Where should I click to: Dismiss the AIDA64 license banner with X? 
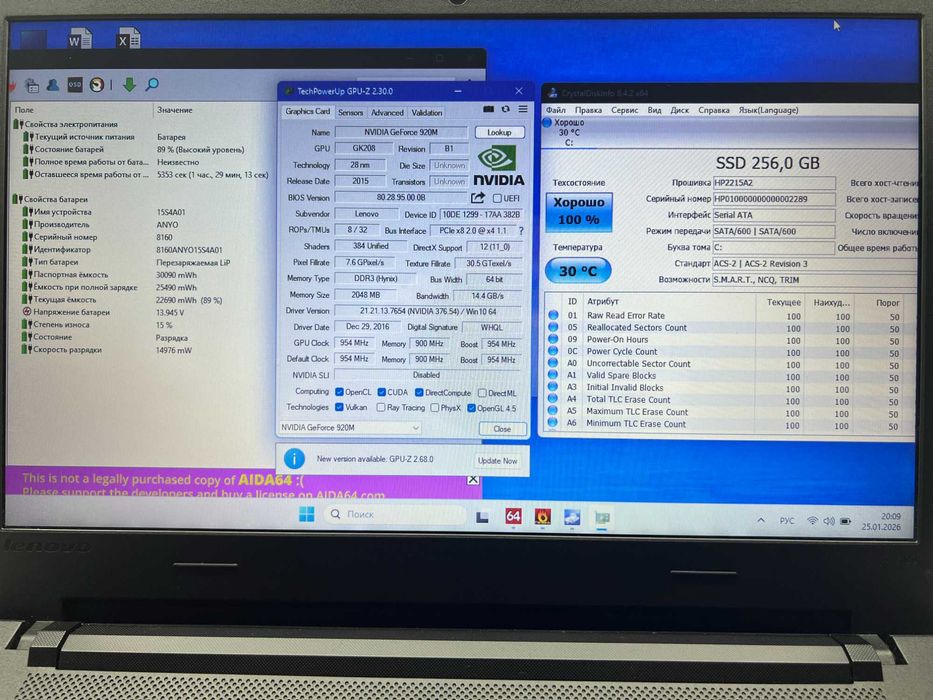473,479
